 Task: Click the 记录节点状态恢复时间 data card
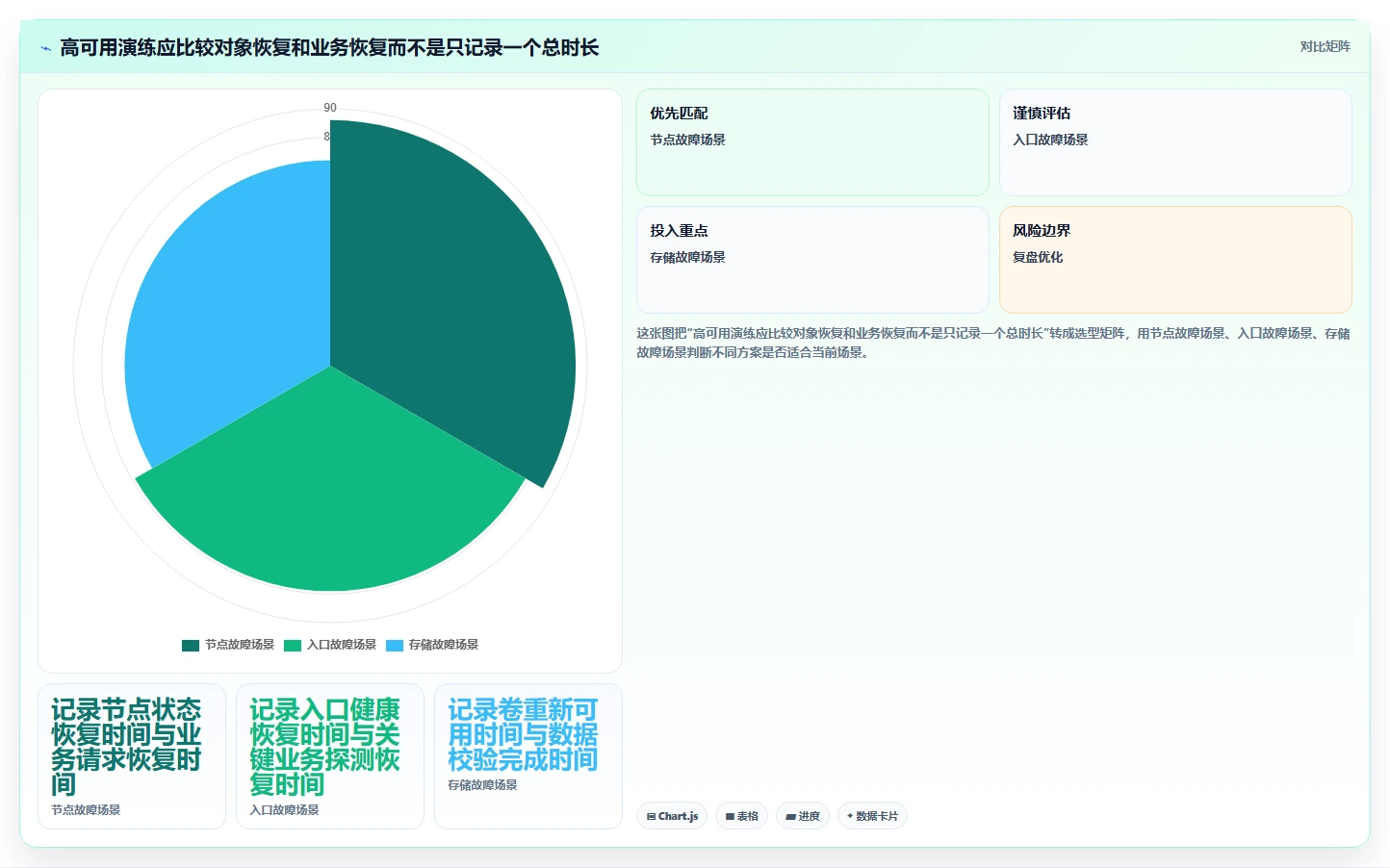[132, 756]
